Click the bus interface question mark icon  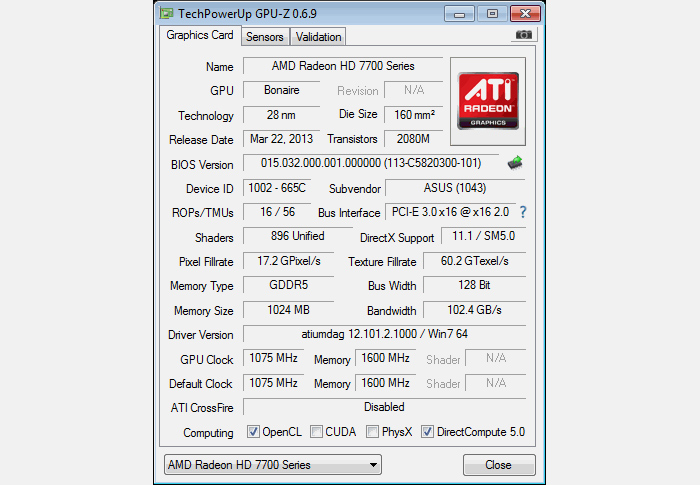[x=522, y=212]
